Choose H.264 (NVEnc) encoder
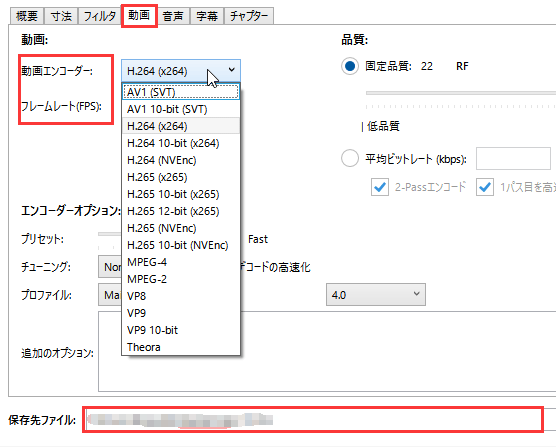This screenshot has height=447, width=556. (x=181, y=160)
